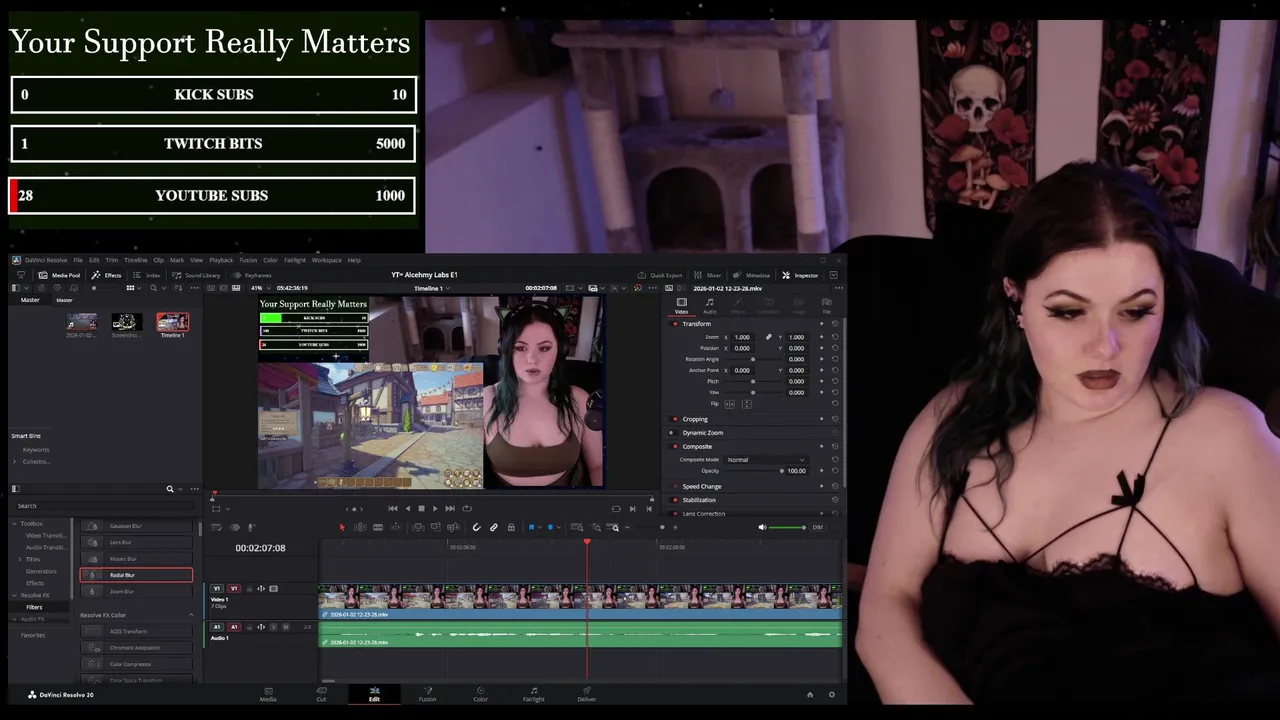Switch to the Media page

click(x=268, y=694)
